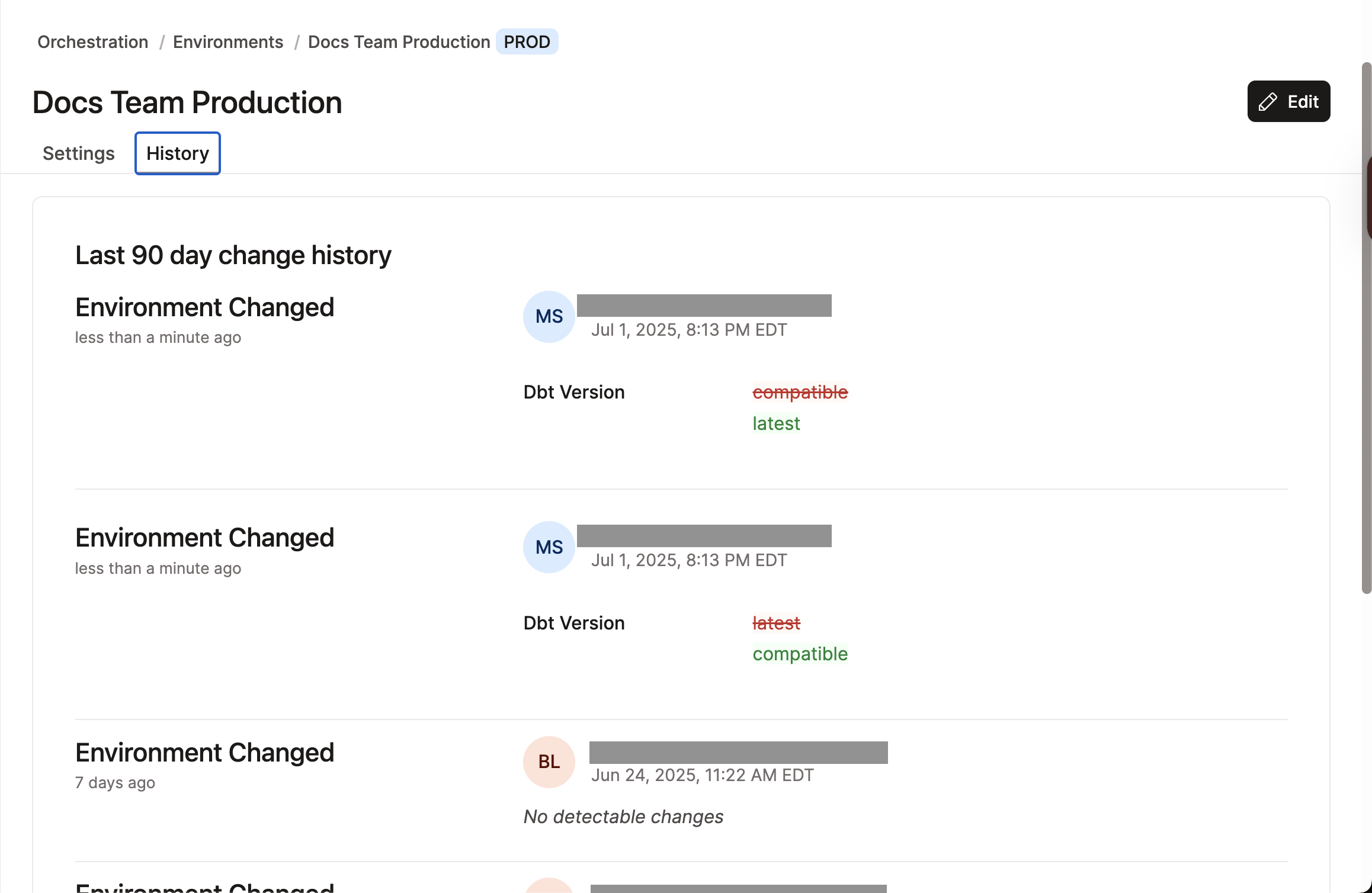Open the Orchestration breadcrumb link

pyautogui.click(x=92, y=41)
